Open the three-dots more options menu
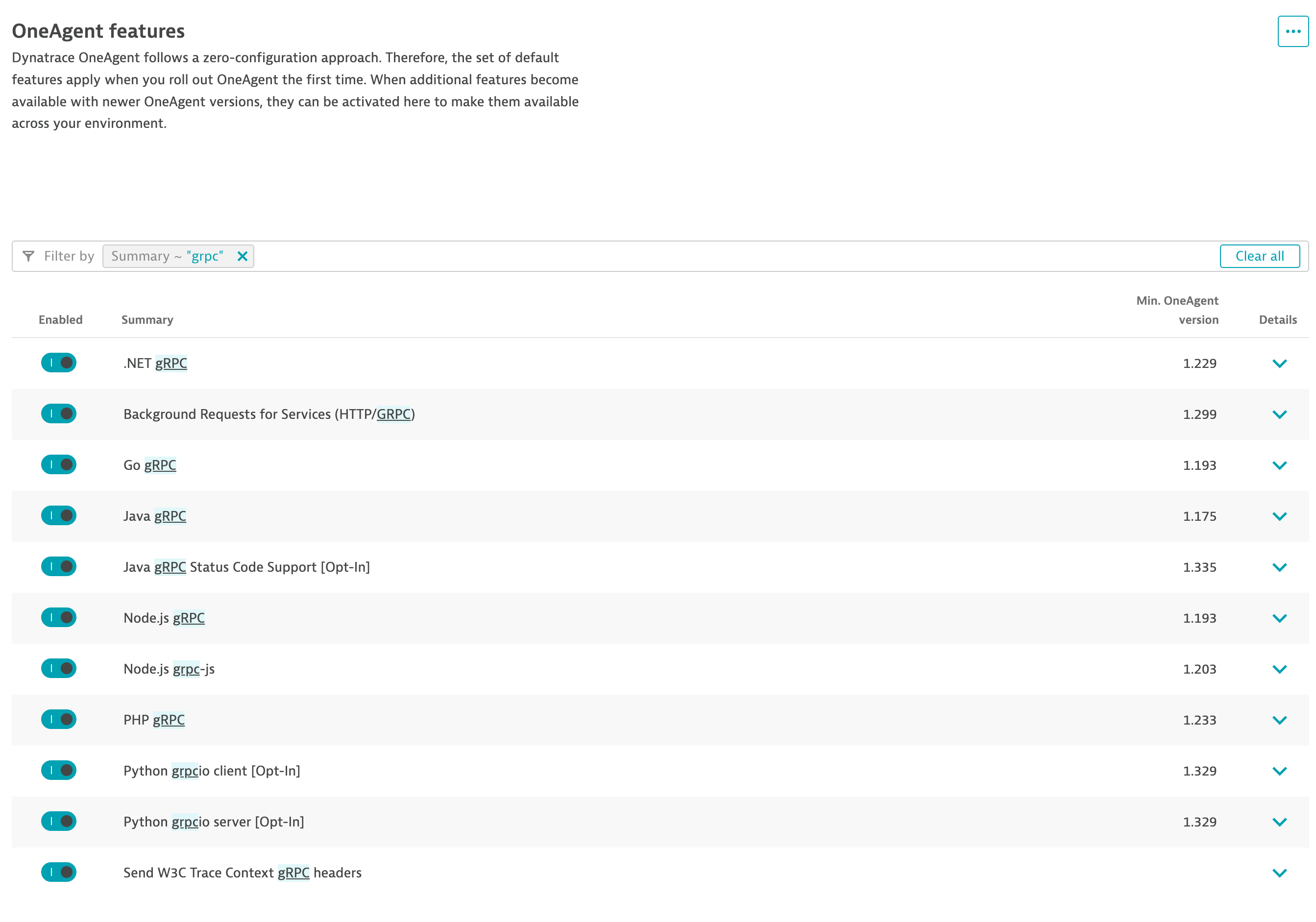Screen dimensions: 1316x922 (x=1292, y=31)
